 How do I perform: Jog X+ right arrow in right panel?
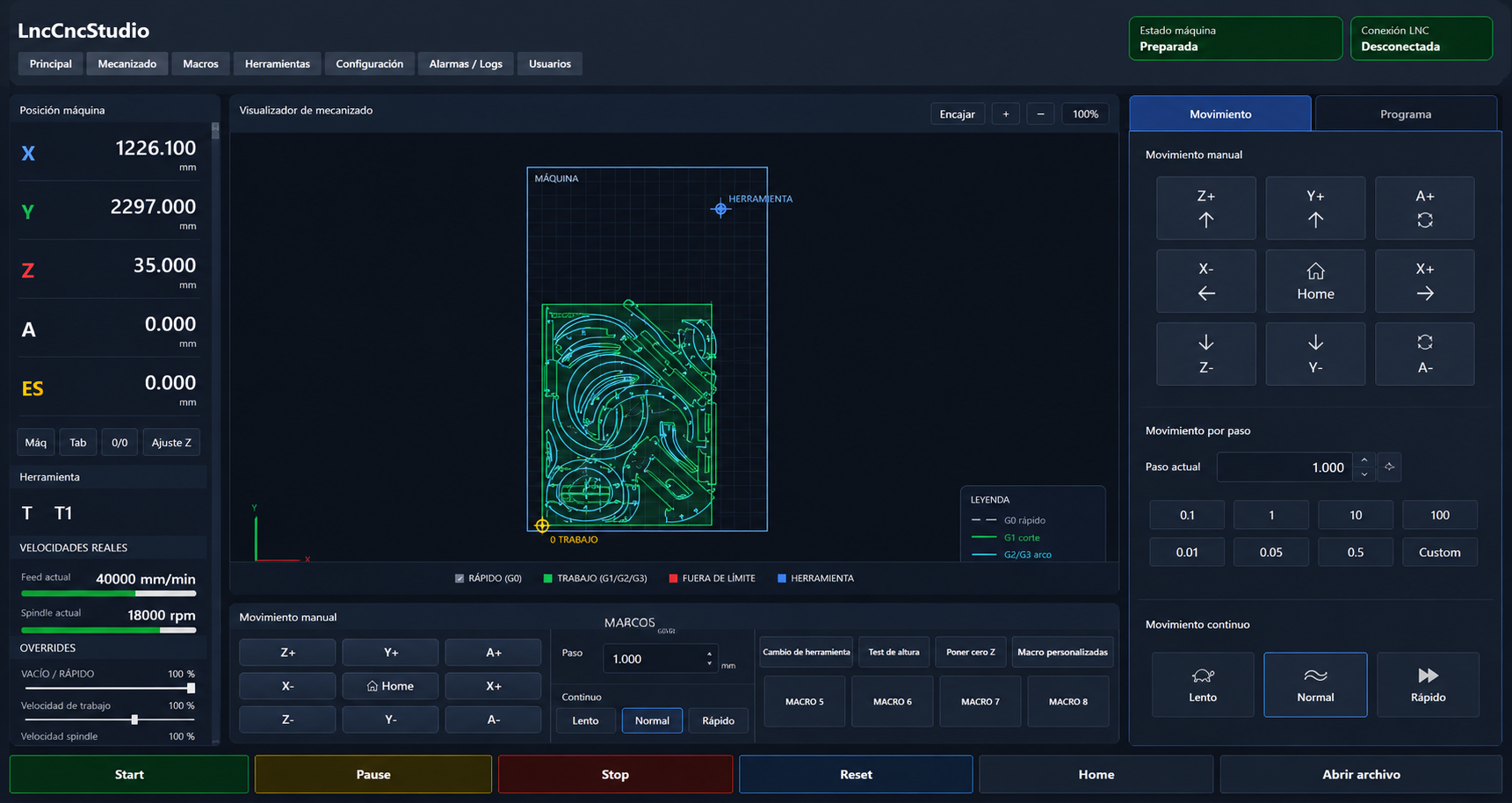1424,281
